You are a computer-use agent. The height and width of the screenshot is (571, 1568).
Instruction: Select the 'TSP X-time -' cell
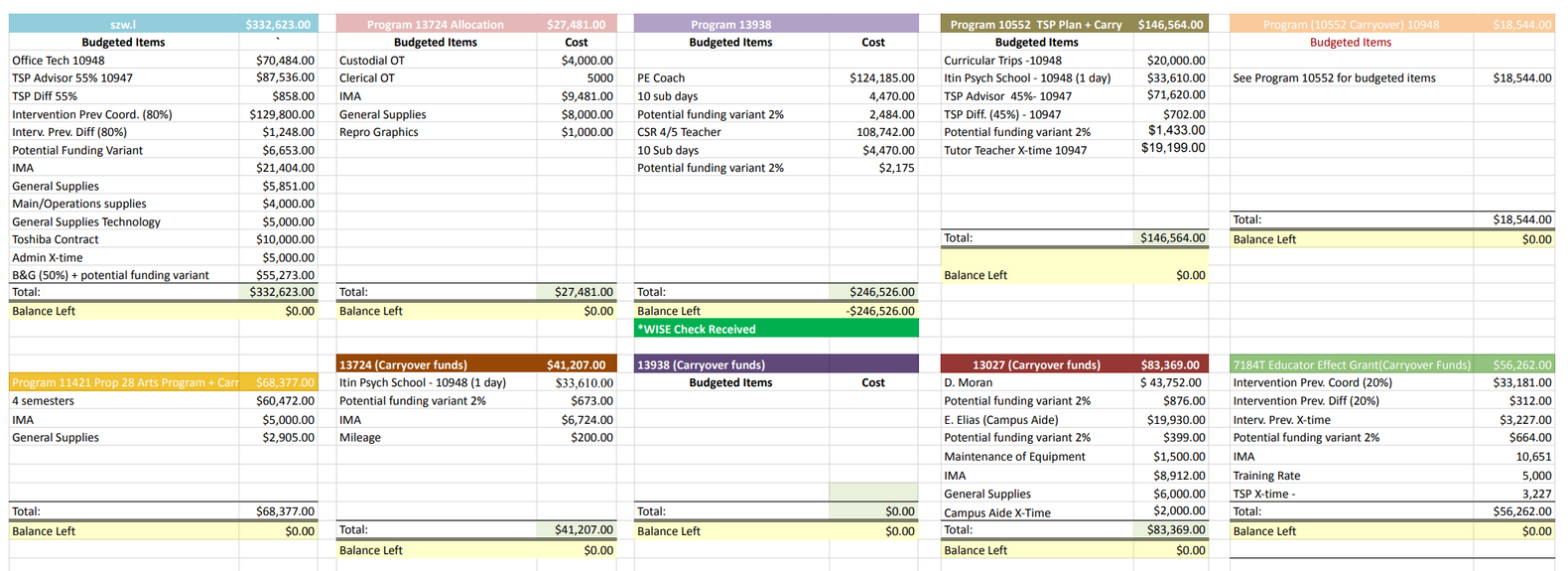click(1351, 494)
